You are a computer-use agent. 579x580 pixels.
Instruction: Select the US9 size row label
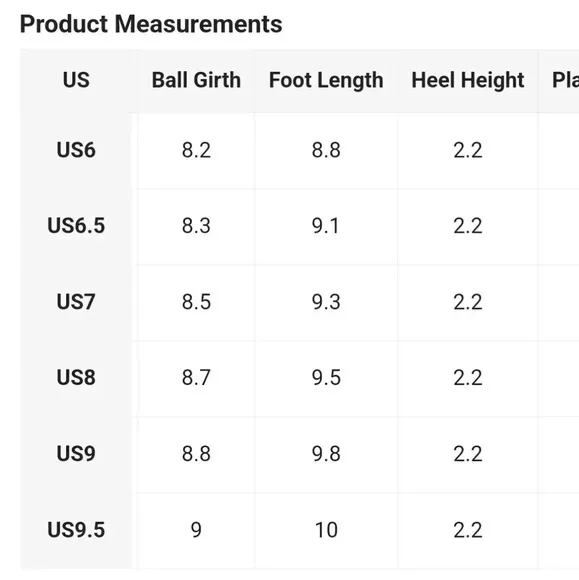pyautogui.click(x=76, y=453)
